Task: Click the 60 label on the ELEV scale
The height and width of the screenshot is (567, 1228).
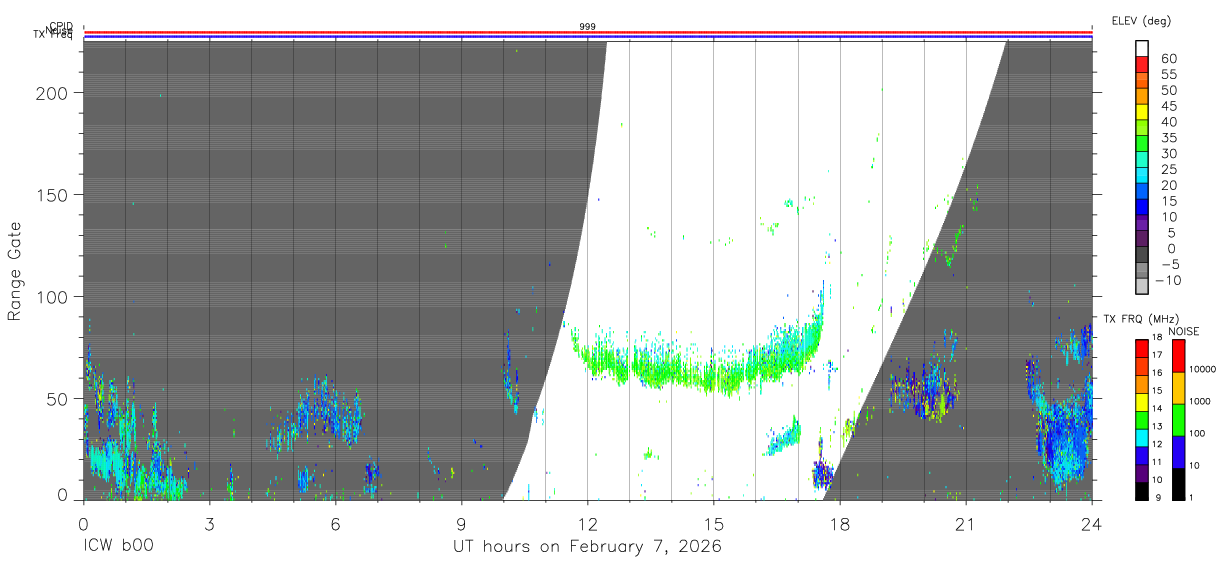Action: (x=1169, y=59)
